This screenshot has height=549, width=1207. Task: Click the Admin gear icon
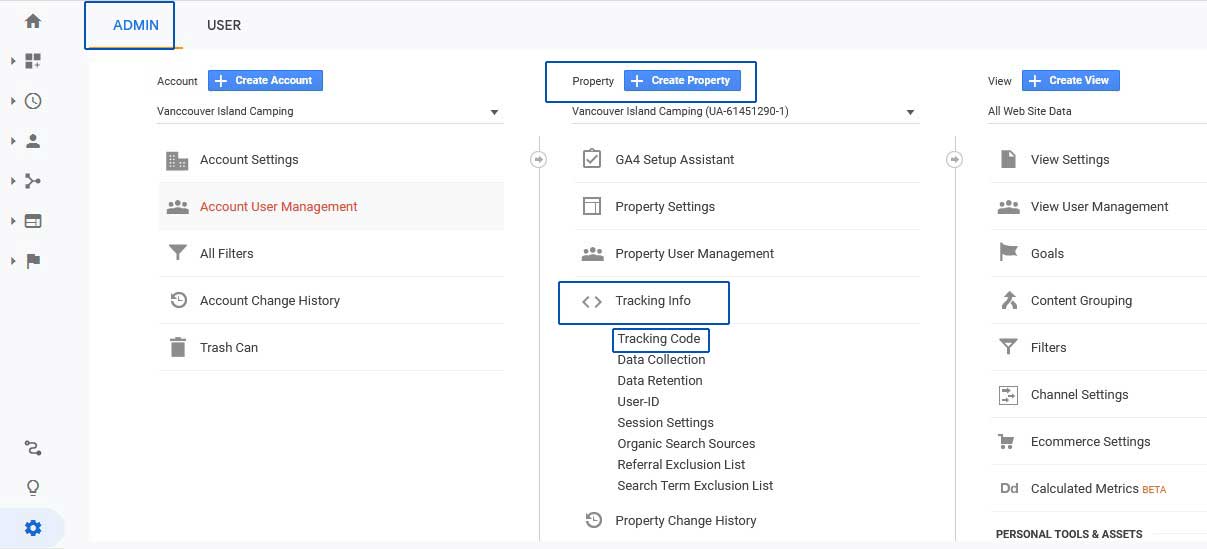point(33,528)
